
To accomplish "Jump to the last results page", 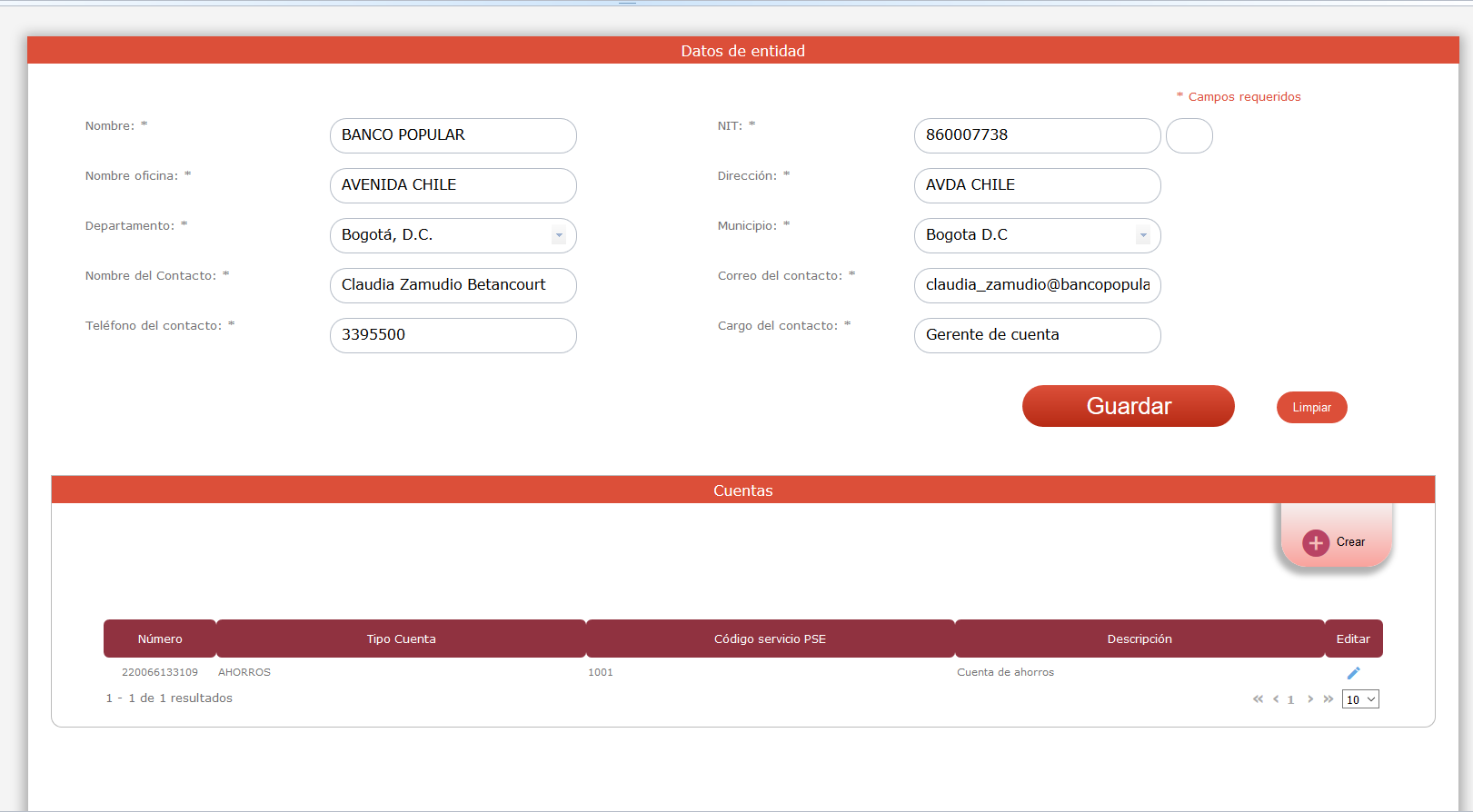I will pos(1329,699).
